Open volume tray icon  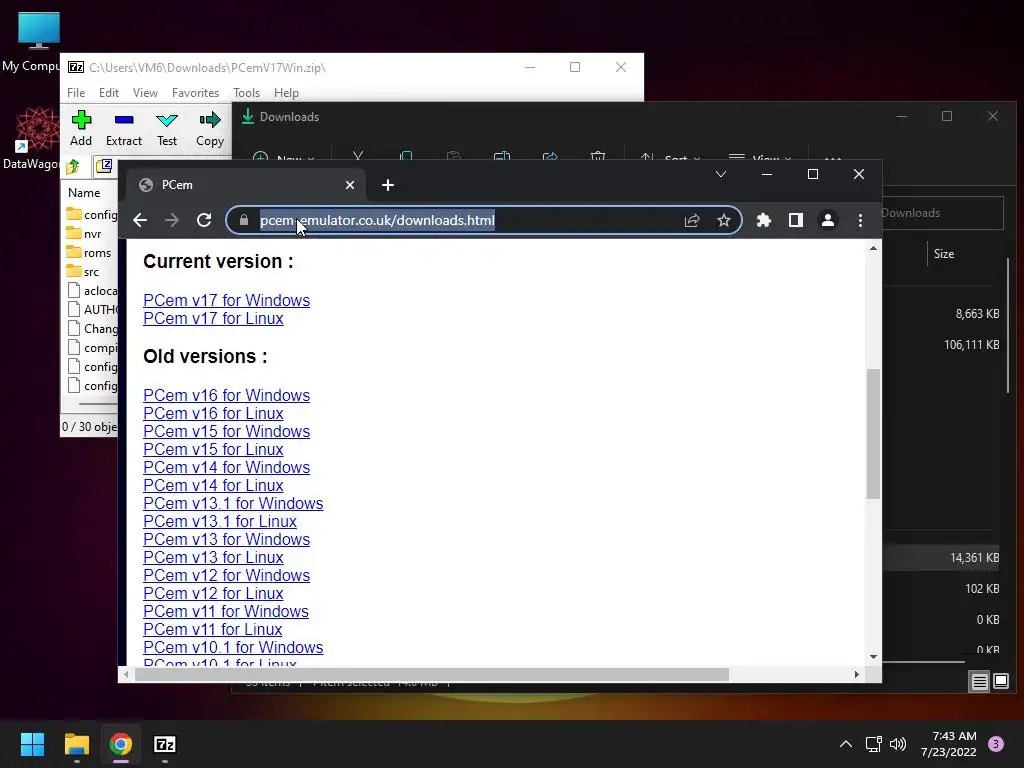coord(898,744)
